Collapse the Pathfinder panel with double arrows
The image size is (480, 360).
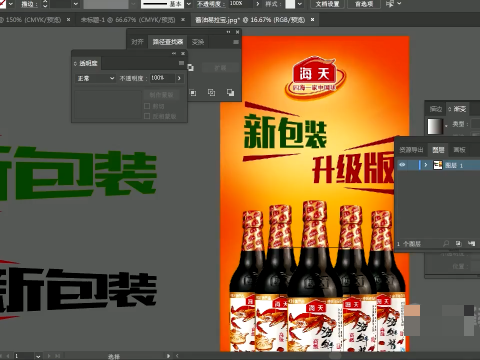click(228, 32)
